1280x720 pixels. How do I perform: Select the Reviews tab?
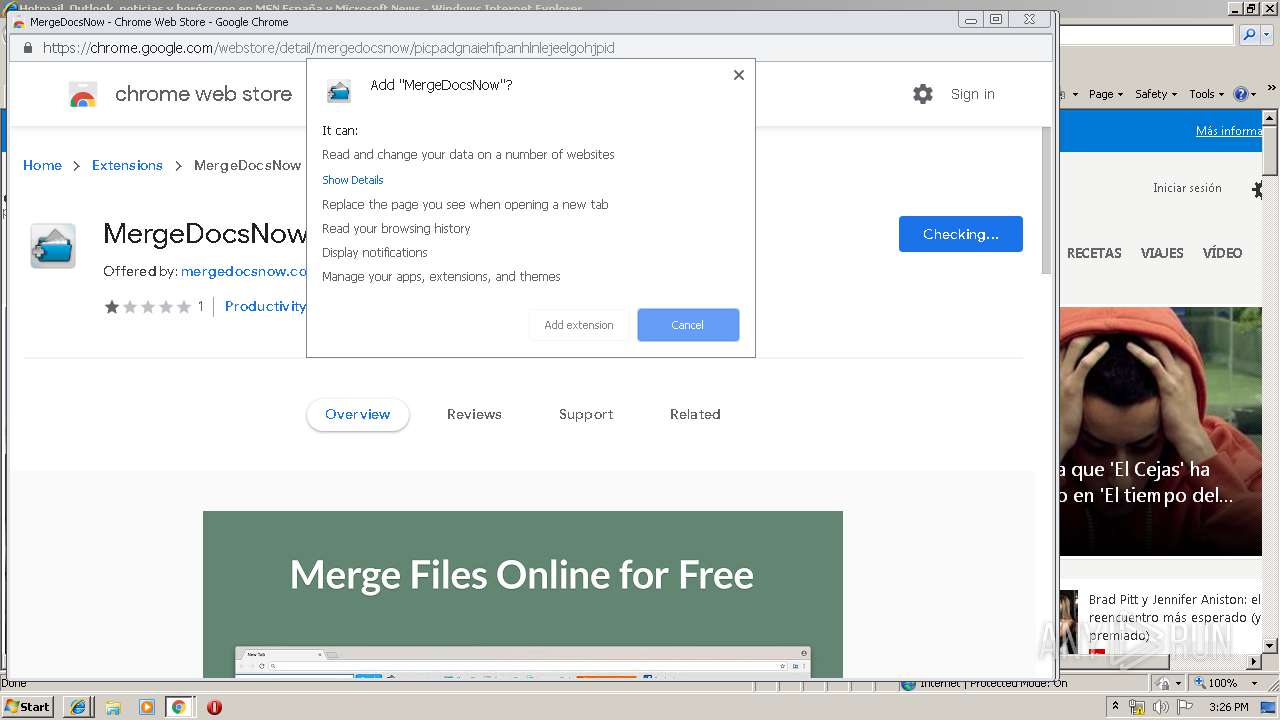(474, 414)
